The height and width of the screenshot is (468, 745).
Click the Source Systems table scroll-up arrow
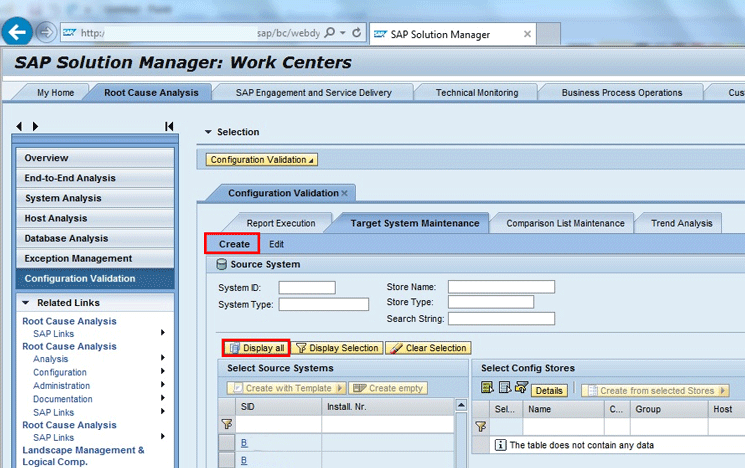click(461, 405)
